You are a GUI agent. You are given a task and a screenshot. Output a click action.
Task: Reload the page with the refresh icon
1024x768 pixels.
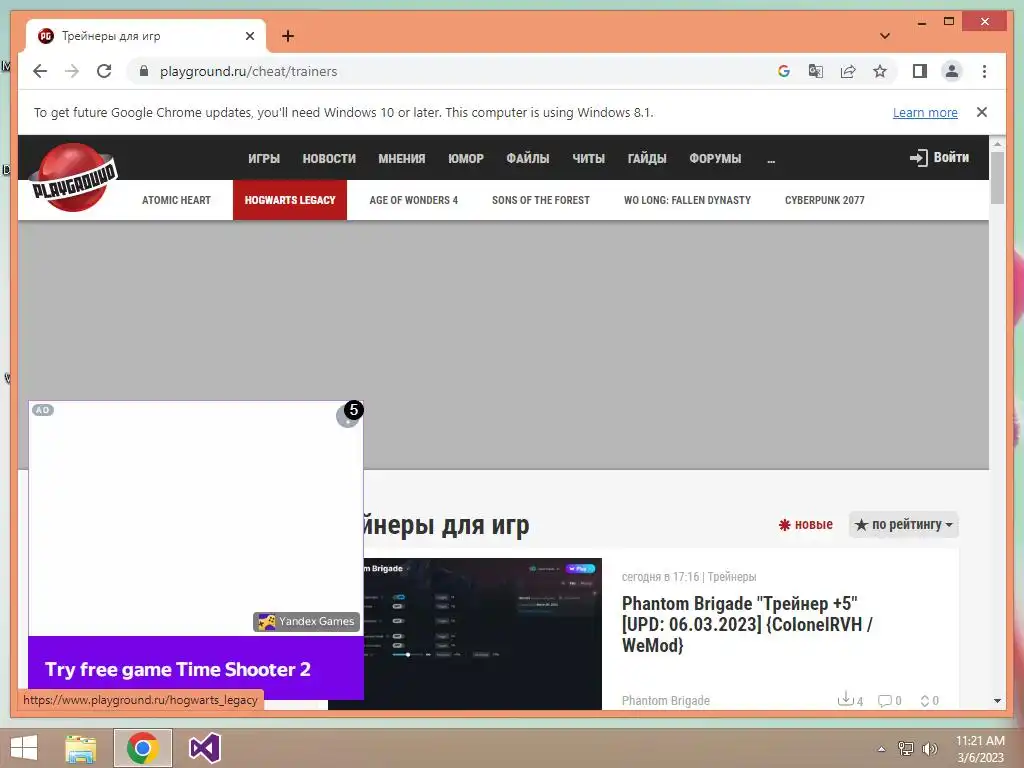pyautogui.click(x=104, y=71)
